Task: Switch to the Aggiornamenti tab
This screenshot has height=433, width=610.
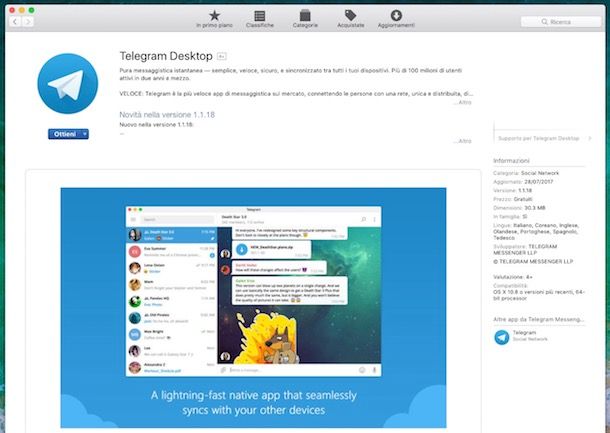Action: 396,19
